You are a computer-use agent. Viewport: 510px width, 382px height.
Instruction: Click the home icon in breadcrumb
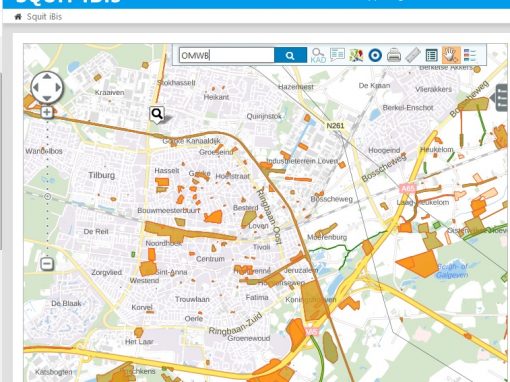[x=18, y=17]
